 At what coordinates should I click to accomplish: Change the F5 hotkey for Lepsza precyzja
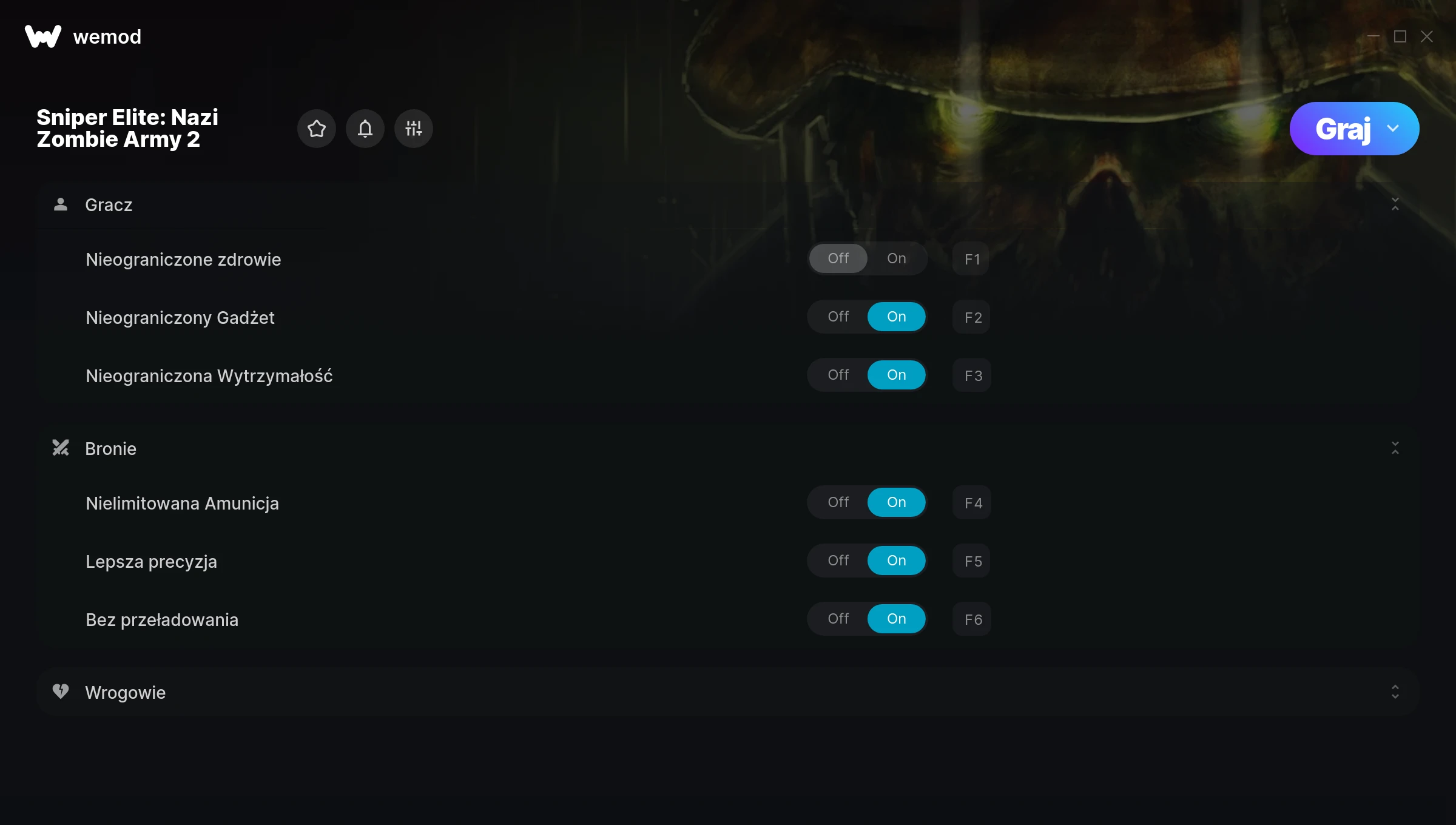pos(972,561)
